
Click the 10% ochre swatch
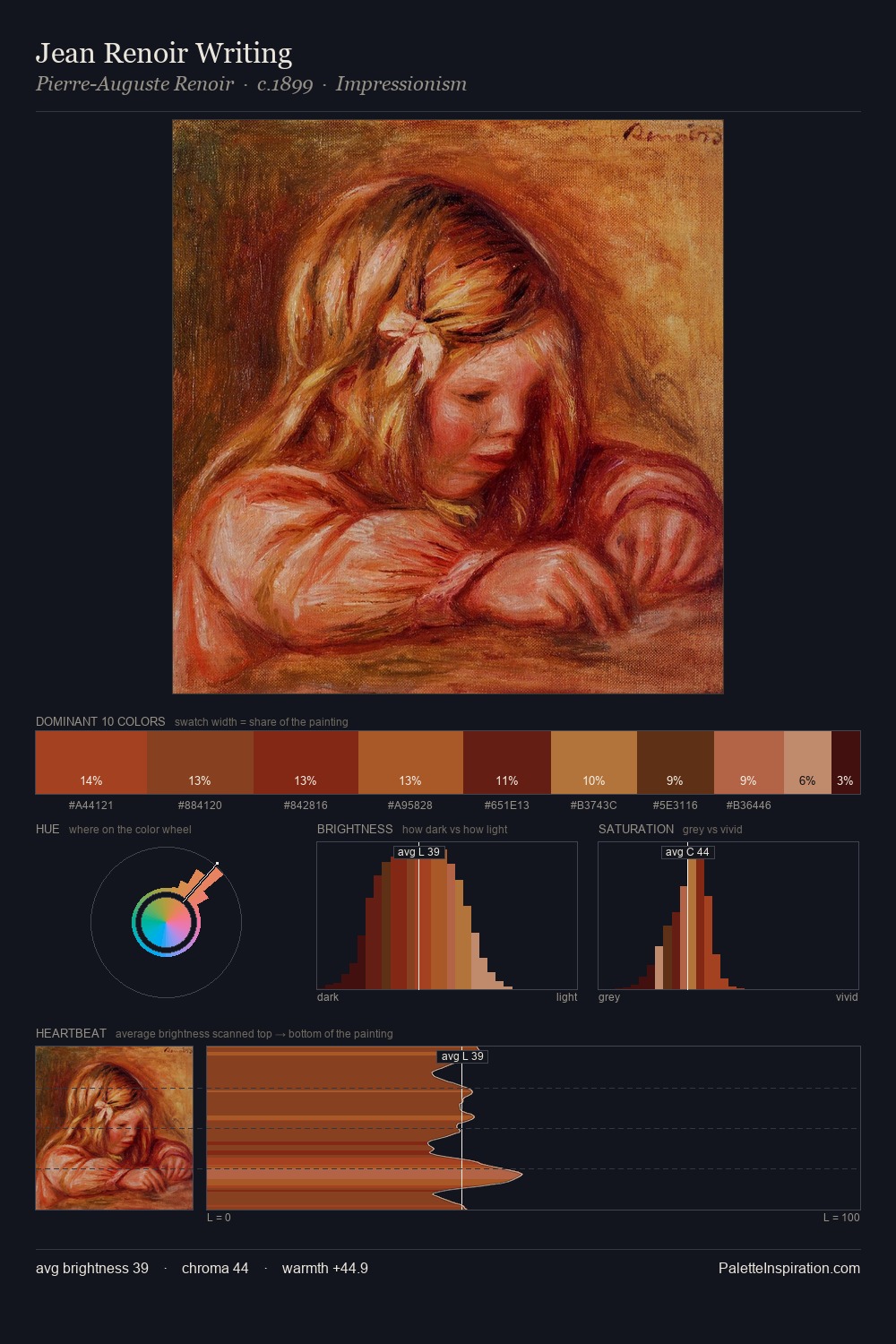click(x=594, y=762)
